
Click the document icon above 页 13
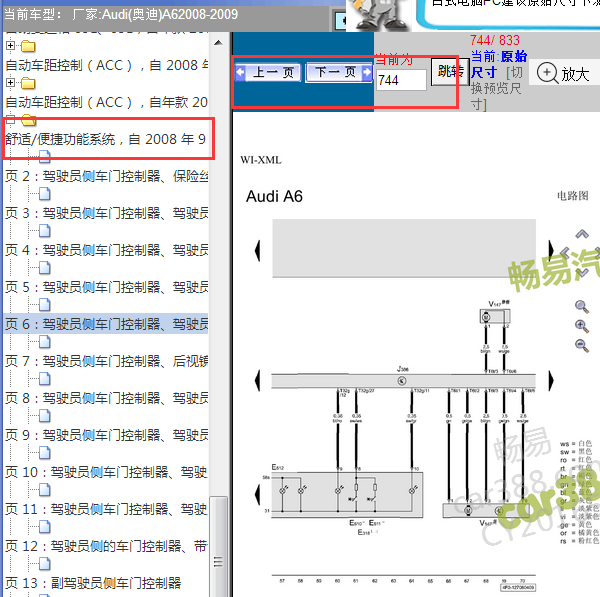tap(45, 564)
